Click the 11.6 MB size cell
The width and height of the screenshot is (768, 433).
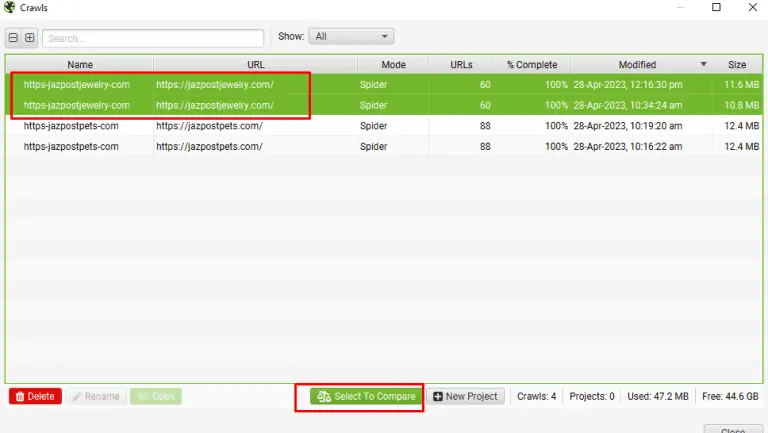(742, 84)
